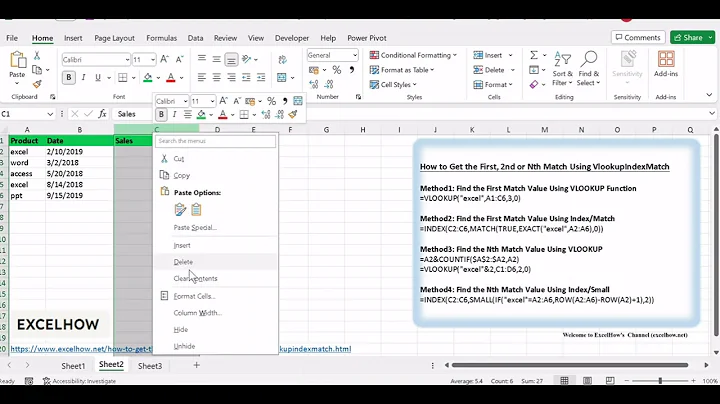This screenshot has width=720, height=404.
Task: Toggle Italic on the mini toolbar
Action: (x=174, y=114)
